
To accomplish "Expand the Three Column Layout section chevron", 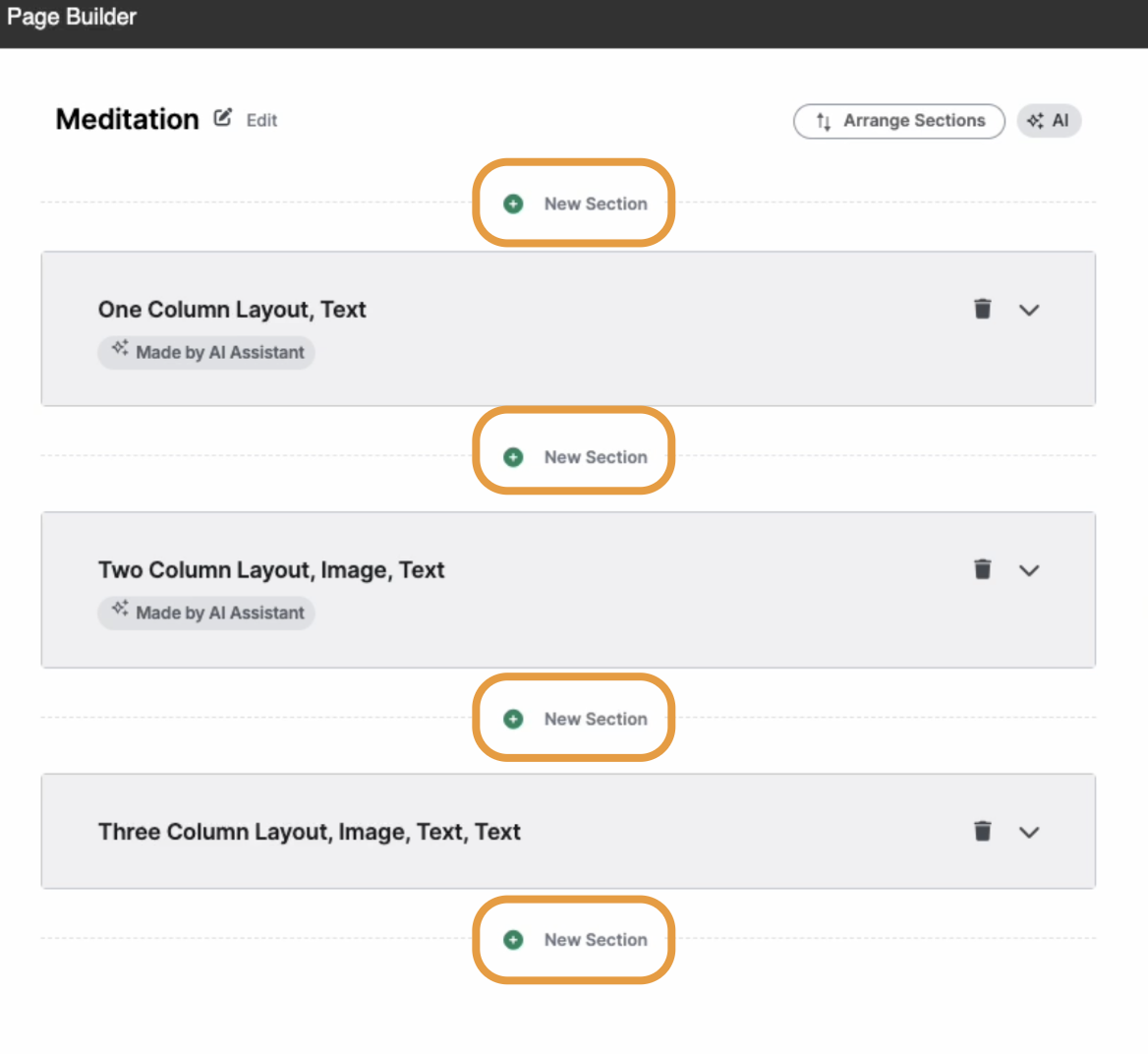I will pos(1029,832).
